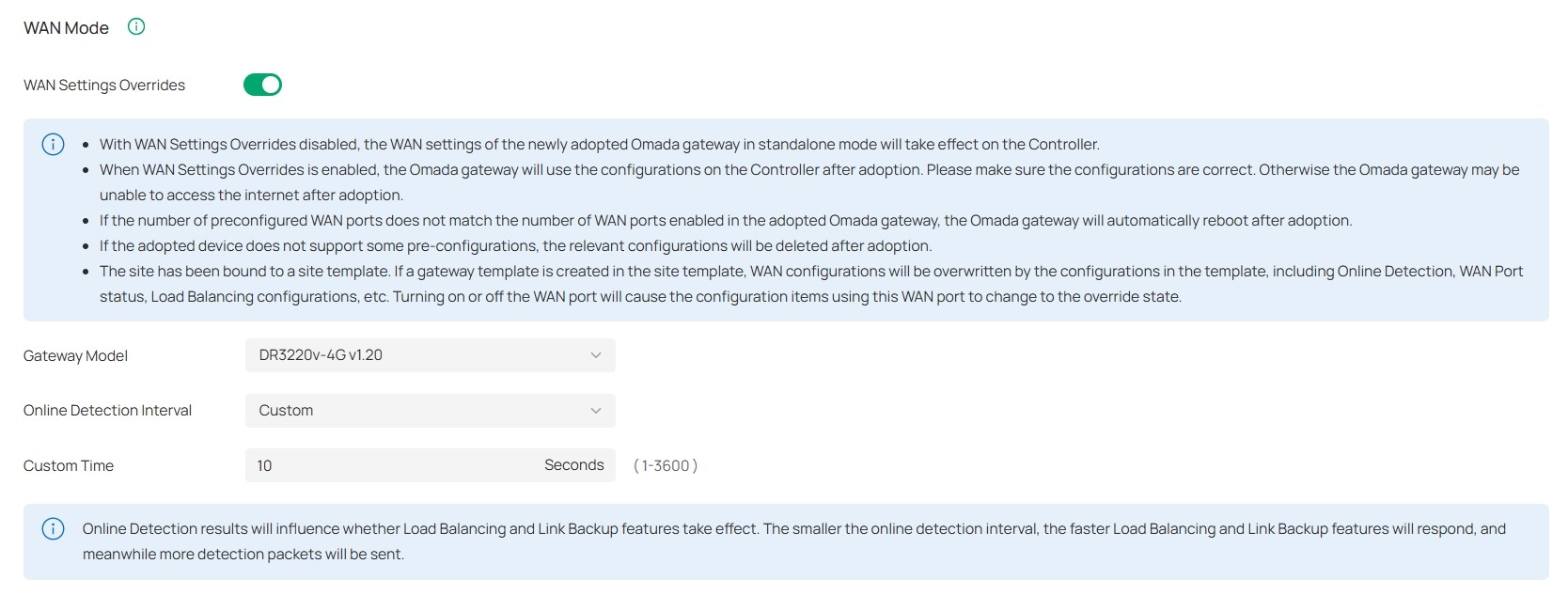This screenshot has width=1568, height=595.
Task: Click the (1-3600) range hint
Action: tap(666, 465)
